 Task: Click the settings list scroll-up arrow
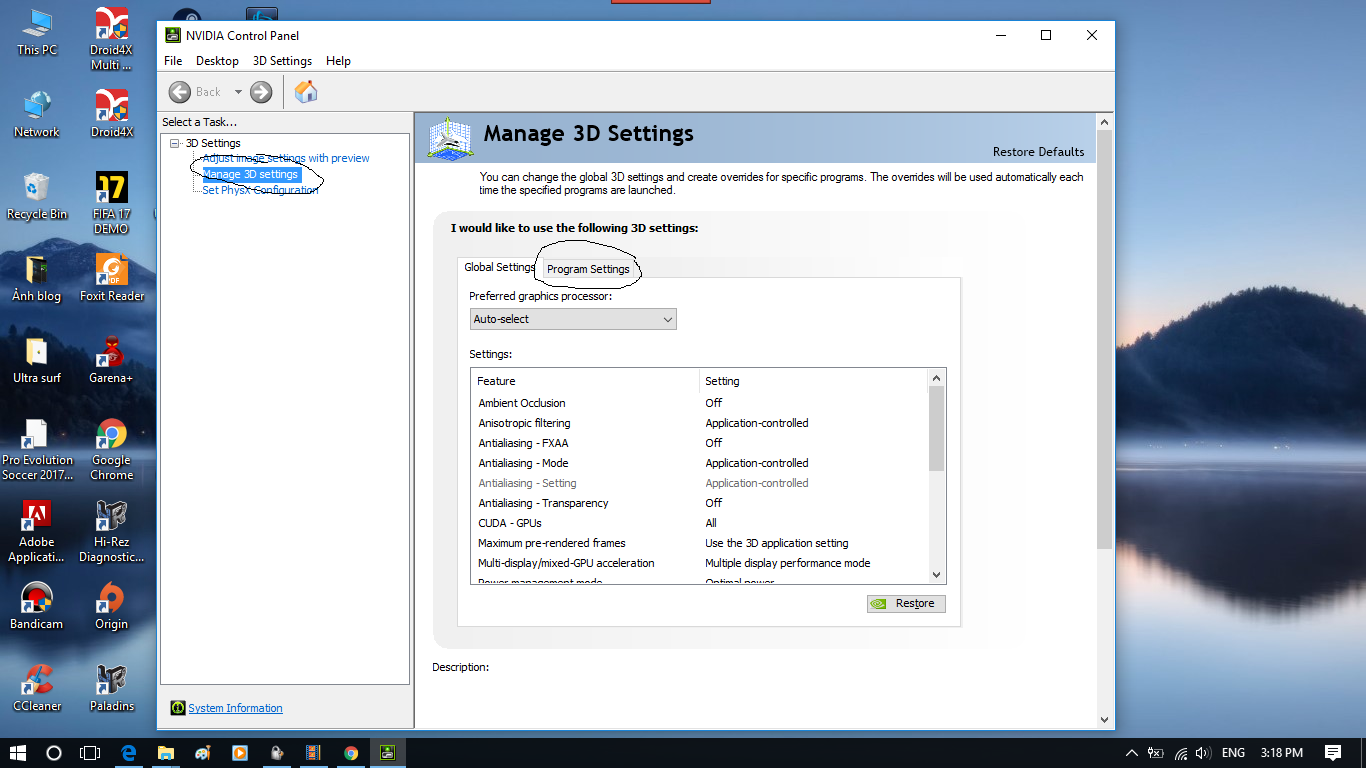pyautogui.click(x=937, y=378)
